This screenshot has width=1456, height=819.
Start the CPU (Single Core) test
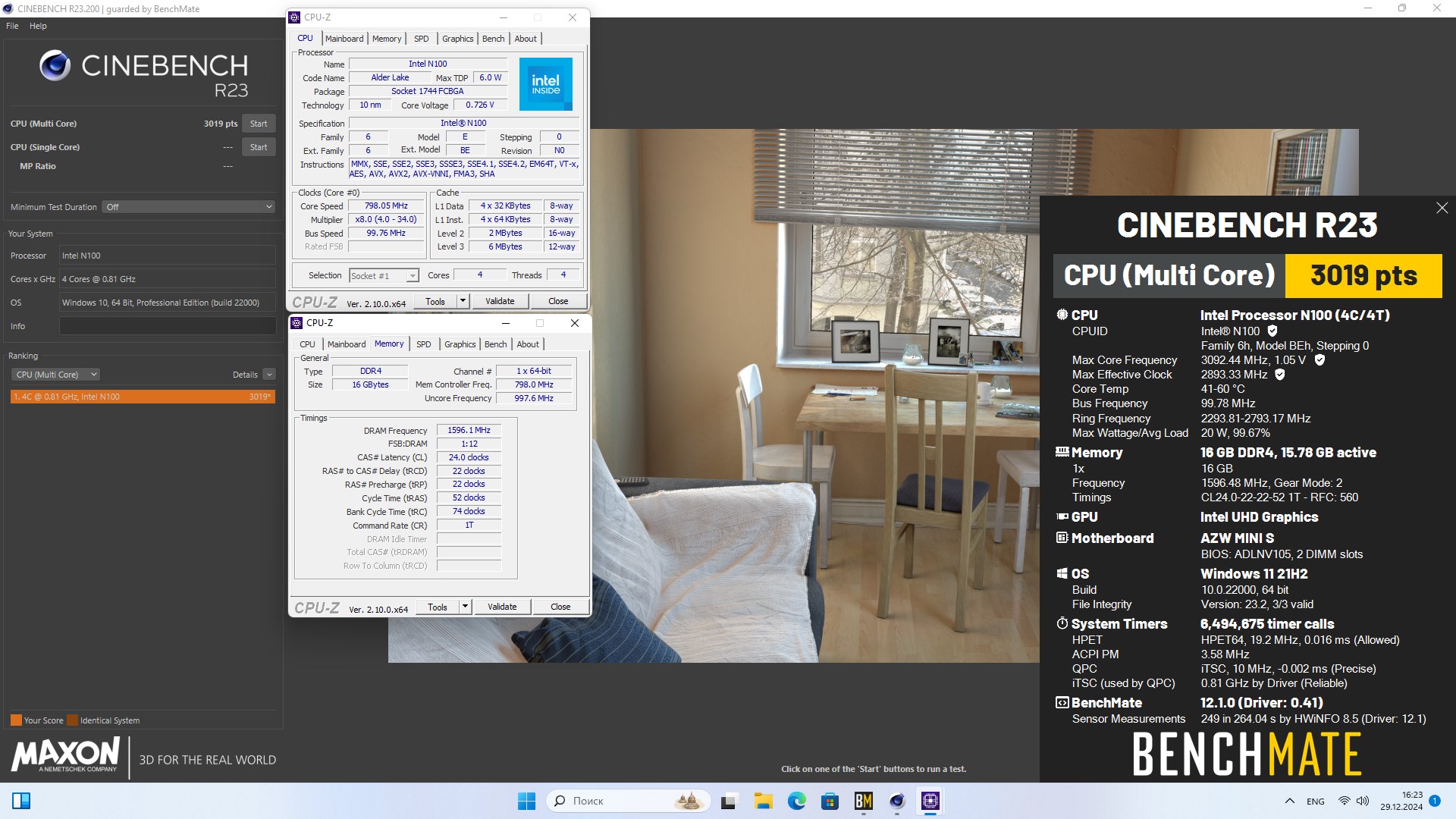click(259, 147)
